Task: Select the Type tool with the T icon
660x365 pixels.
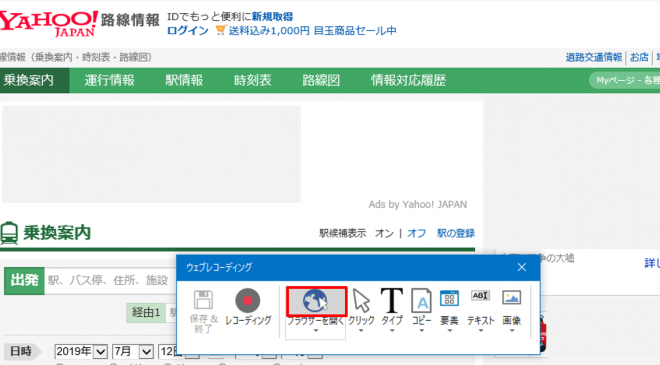Action: tap(391, 300)
